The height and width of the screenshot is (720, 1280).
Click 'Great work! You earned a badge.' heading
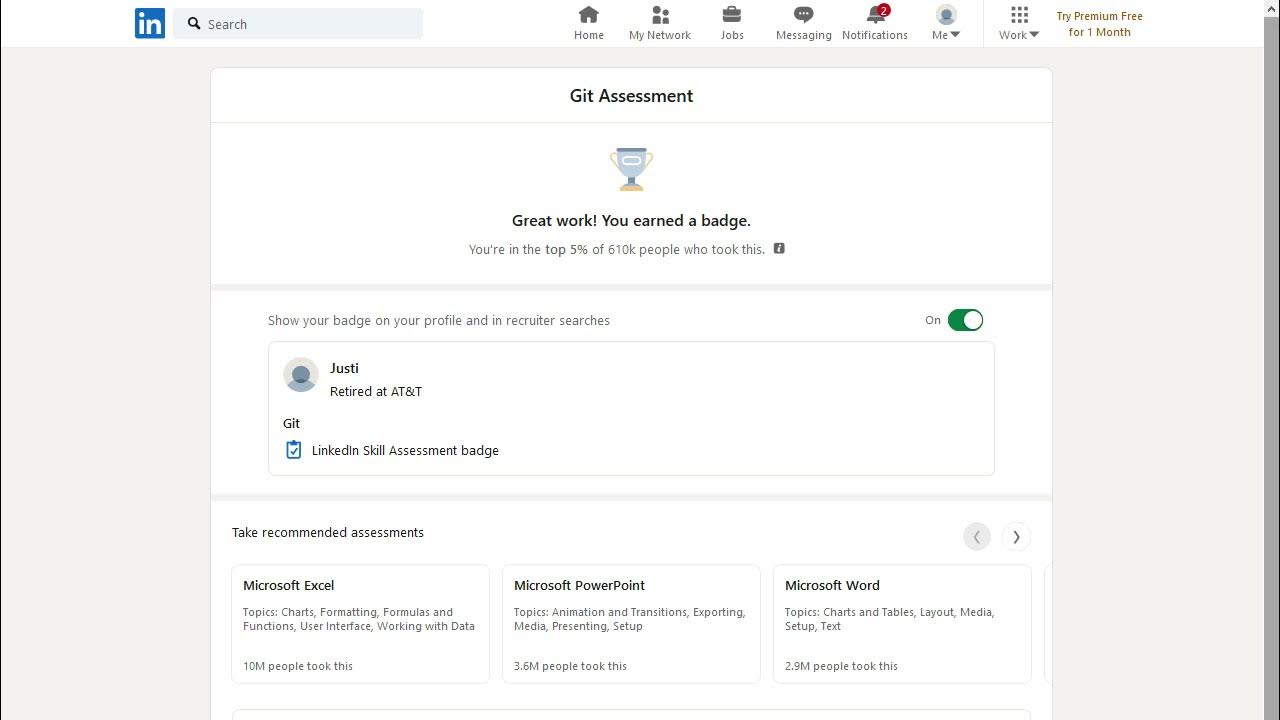pos(631,220)
